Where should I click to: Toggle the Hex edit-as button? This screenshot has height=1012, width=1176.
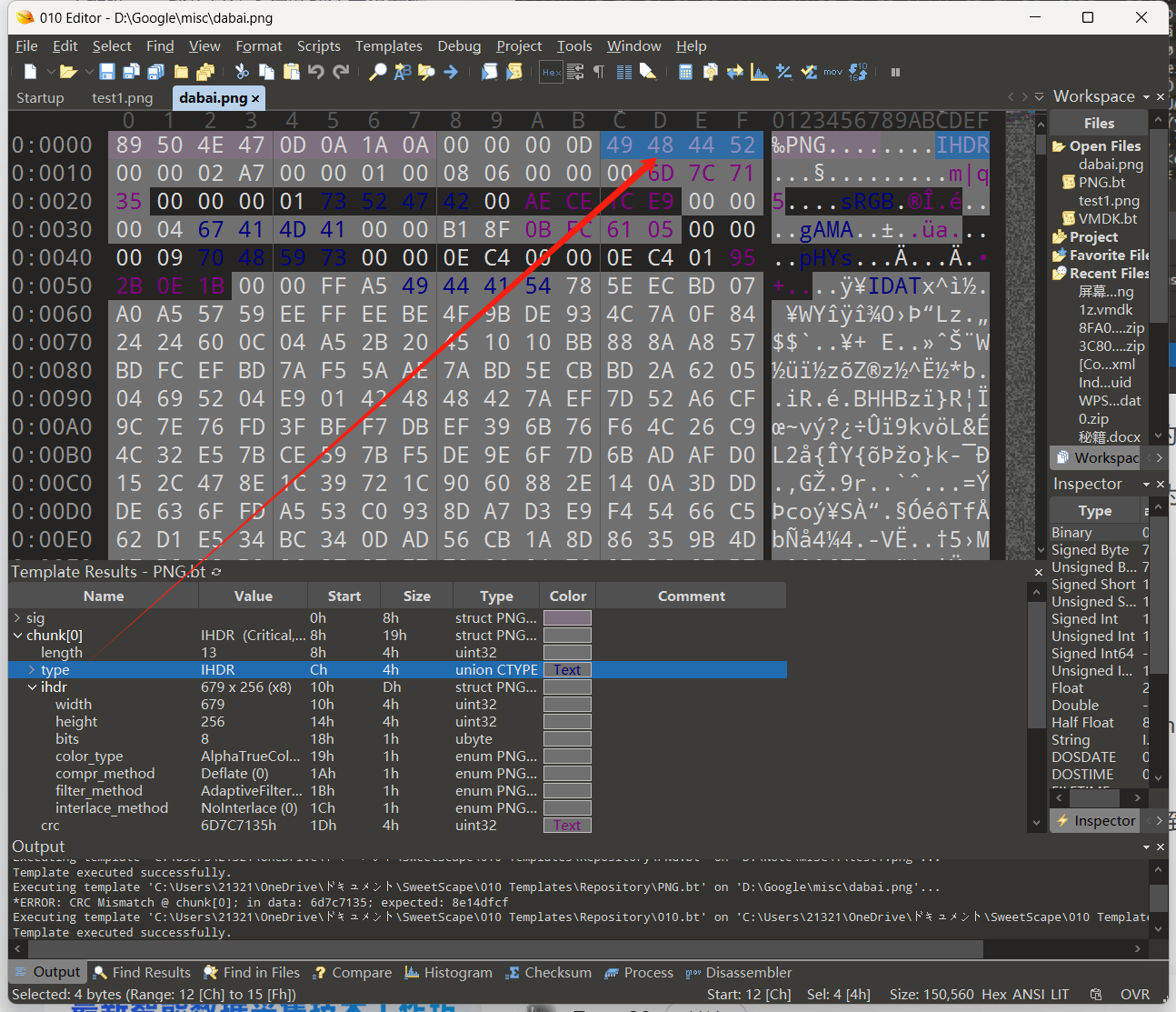[x=551, y=72]
